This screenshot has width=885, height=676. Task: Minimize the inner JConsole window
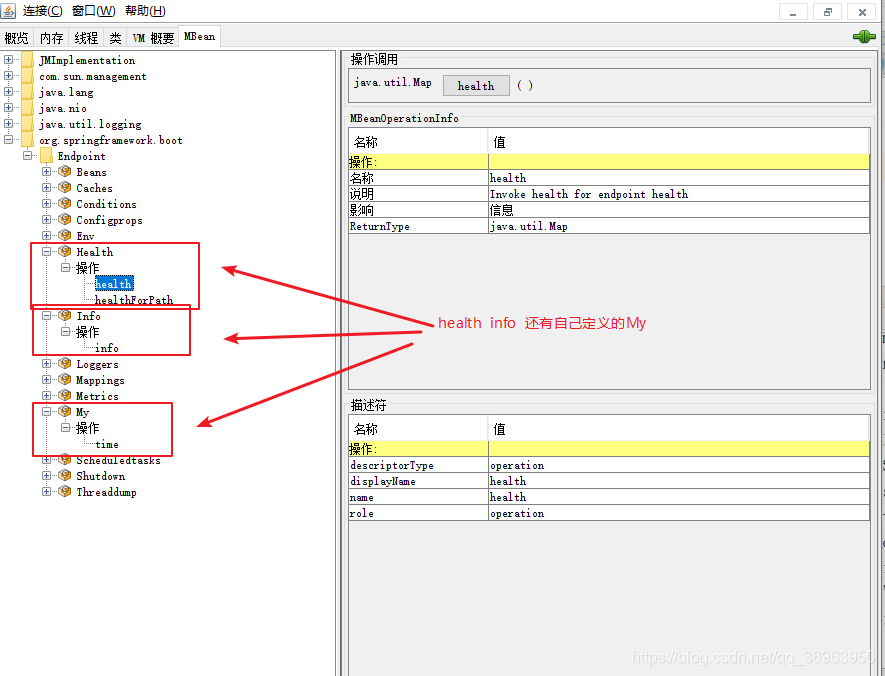(x=793, y=12)
